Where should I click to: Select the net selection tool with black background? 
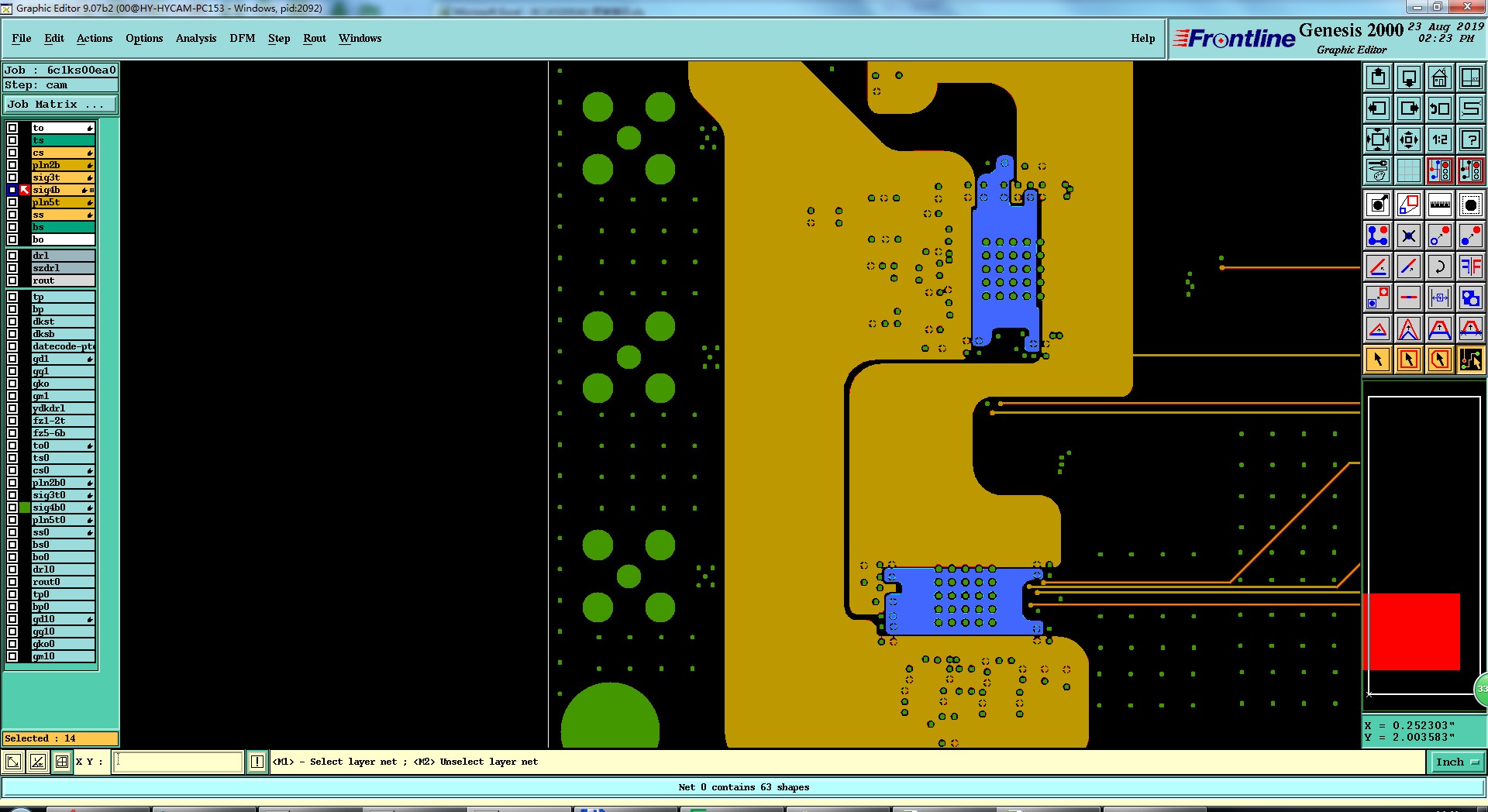(1470, 360)
